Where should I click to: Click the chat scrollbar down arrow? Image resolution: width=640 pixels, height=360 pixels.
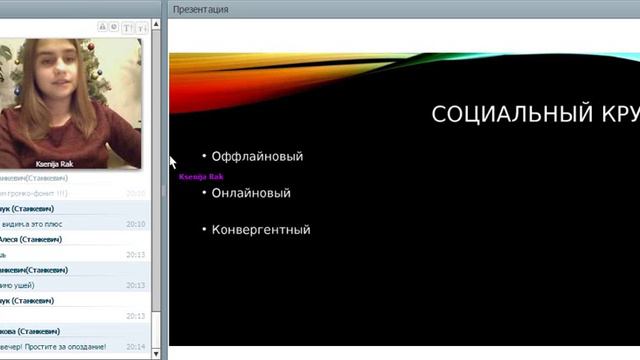point(156,353)
